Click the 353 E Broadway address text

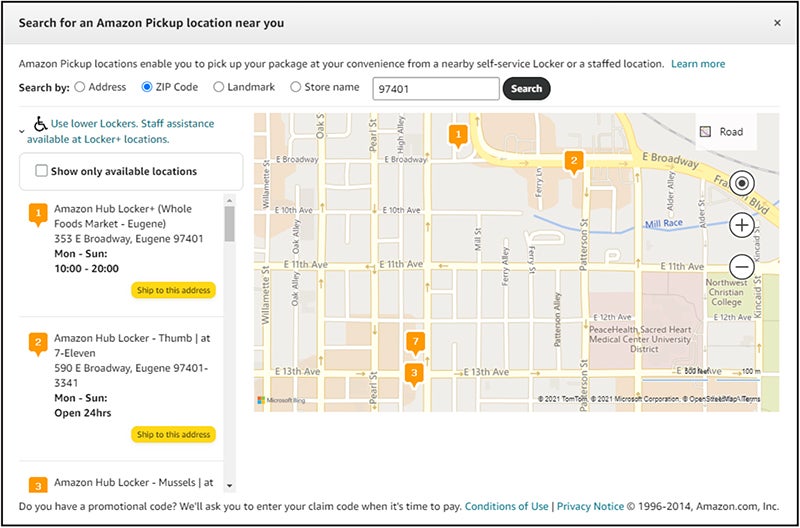point(129,239)
